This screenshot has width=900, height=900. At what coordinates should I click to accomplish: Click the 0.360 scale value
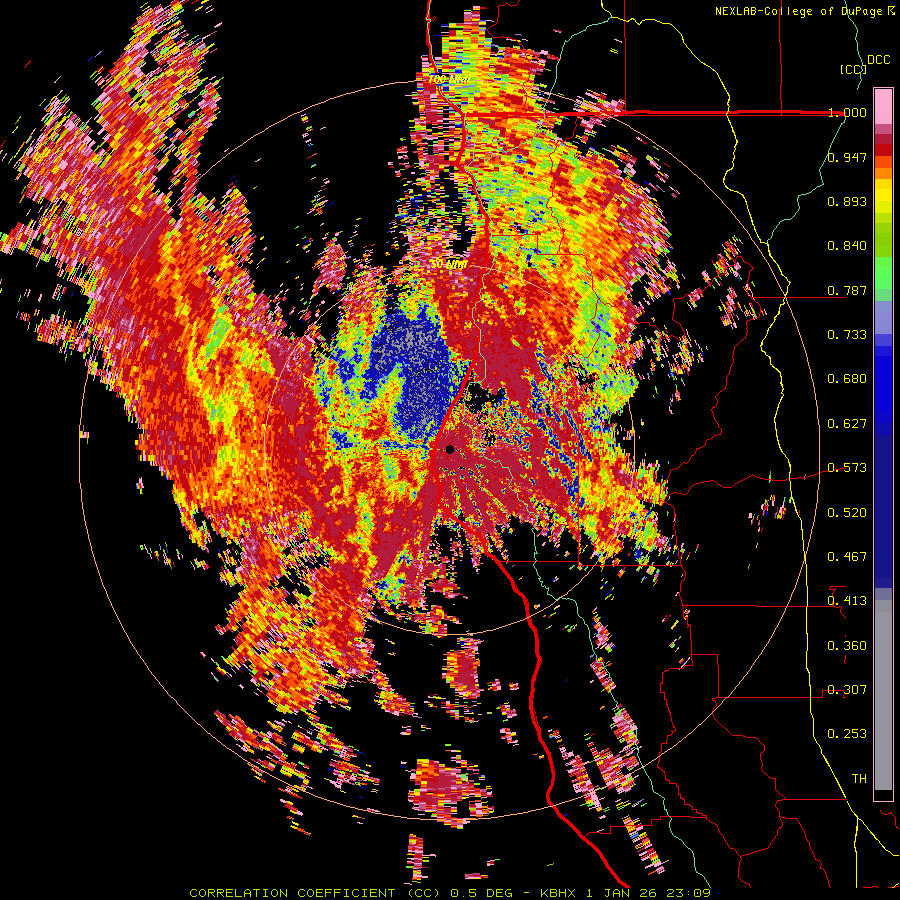point(847,645)
